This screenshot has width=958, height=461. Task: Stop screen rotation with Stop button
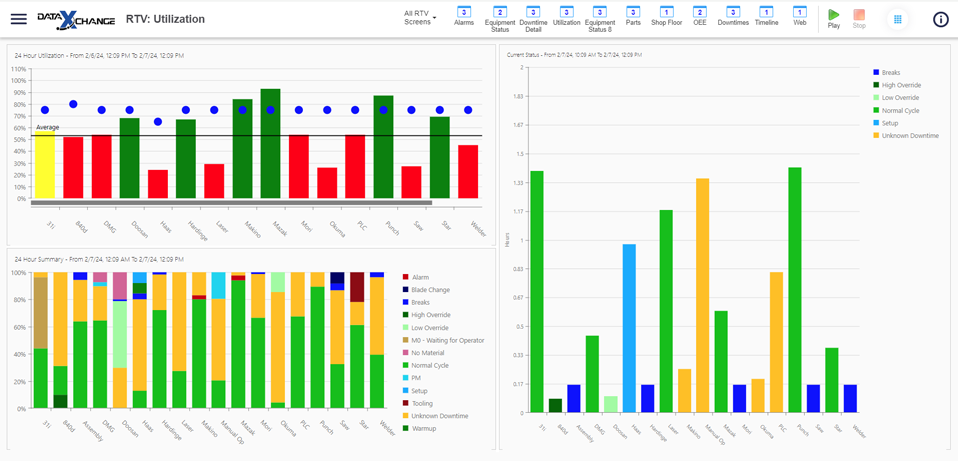coord(859,19)
